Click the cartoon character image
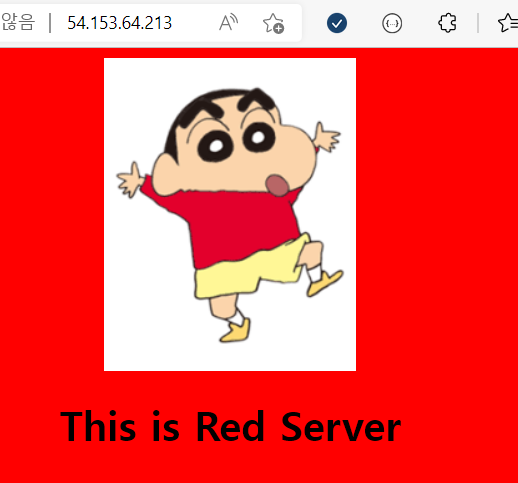 click(x=230, y=214)
